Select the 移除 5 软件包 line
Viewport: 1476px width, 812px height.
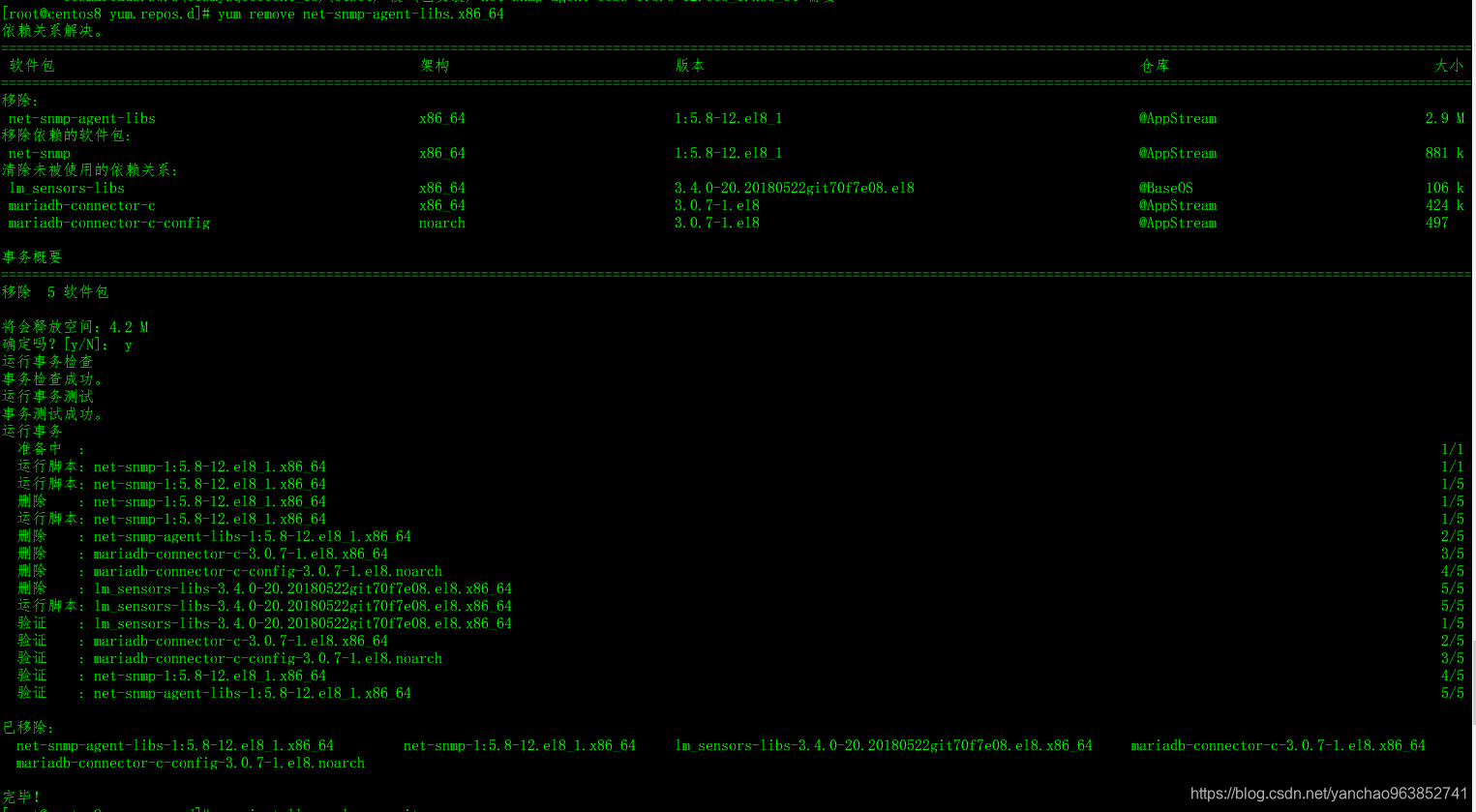[55, 292]
